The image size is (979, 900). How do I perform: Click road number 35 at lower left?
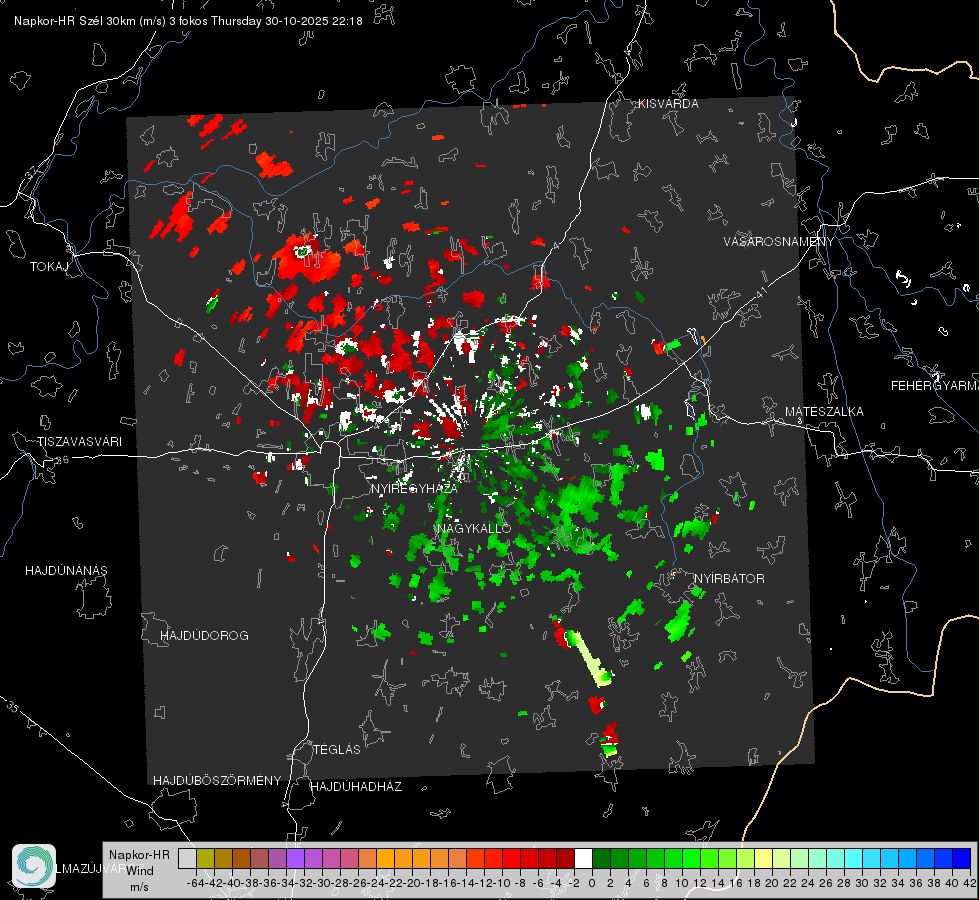tap(12, 708)
